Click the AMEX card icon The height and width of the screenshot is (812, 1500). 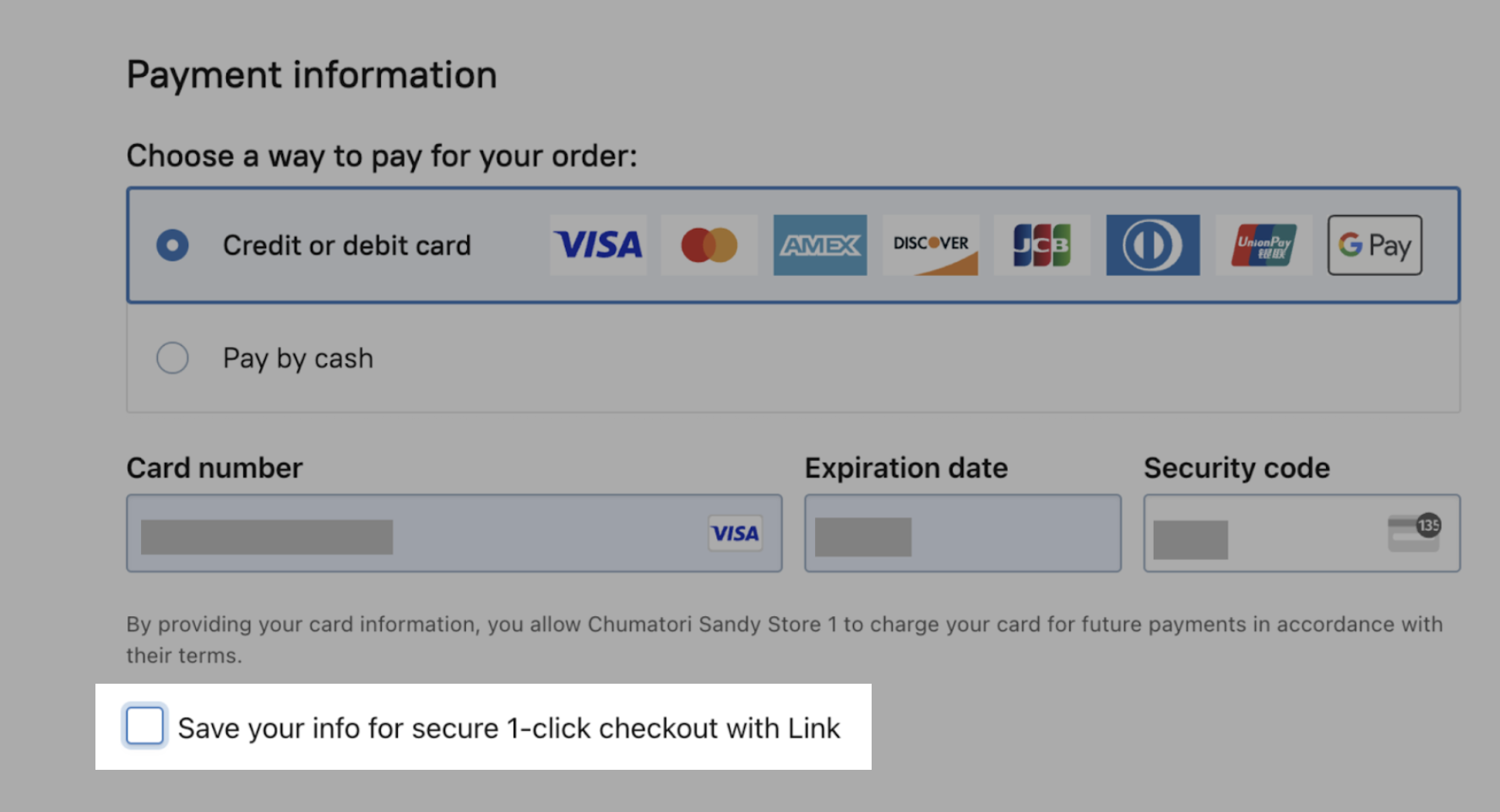[x=819, y=245]
